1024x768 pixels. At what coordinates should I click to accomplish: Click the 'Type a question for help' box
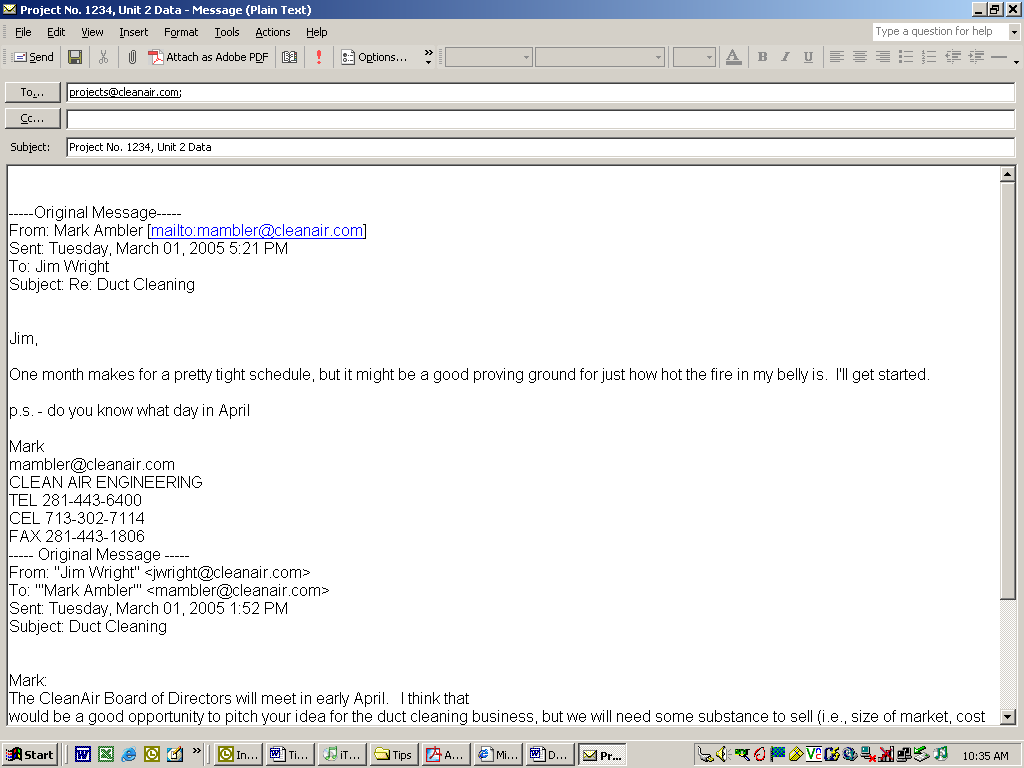coord(940,31)
